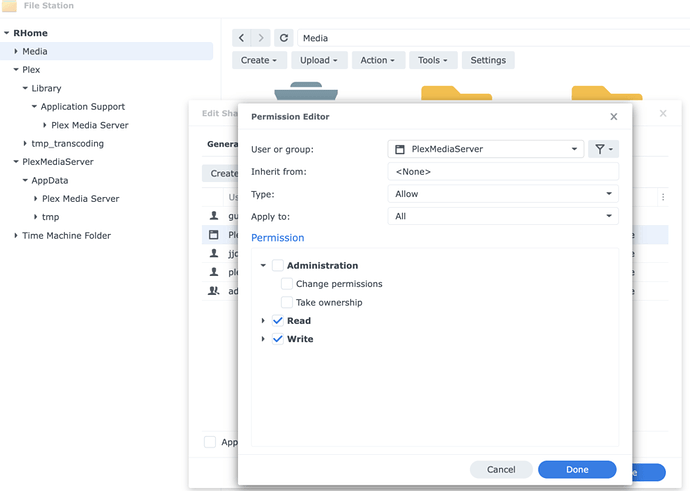Select the tmp folder in tree

pos(51,217)
